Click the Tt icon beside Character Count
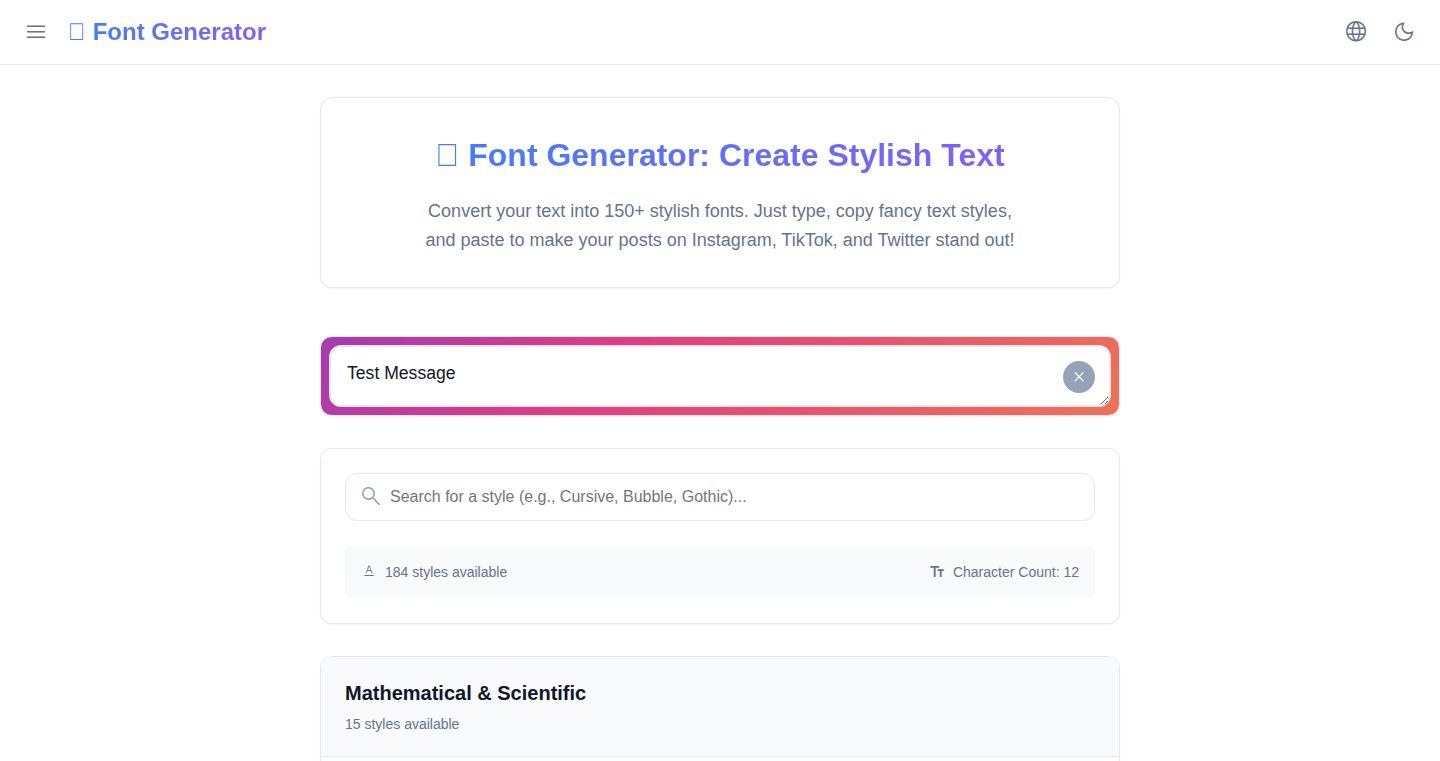Screen dimensions: 1440x761 937,572
